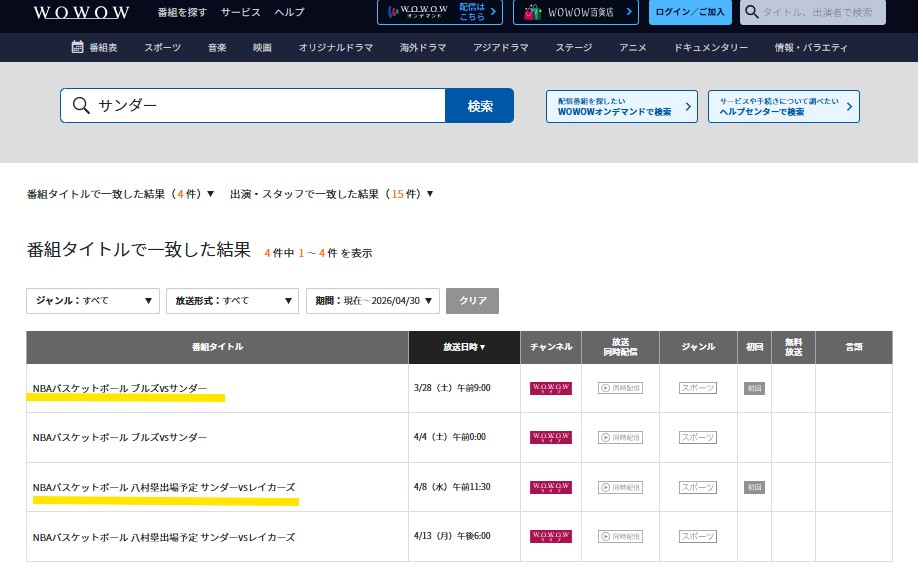Click the 初回 badge in first row
This screenshot has height=572, width=918.
pos(754,388)
